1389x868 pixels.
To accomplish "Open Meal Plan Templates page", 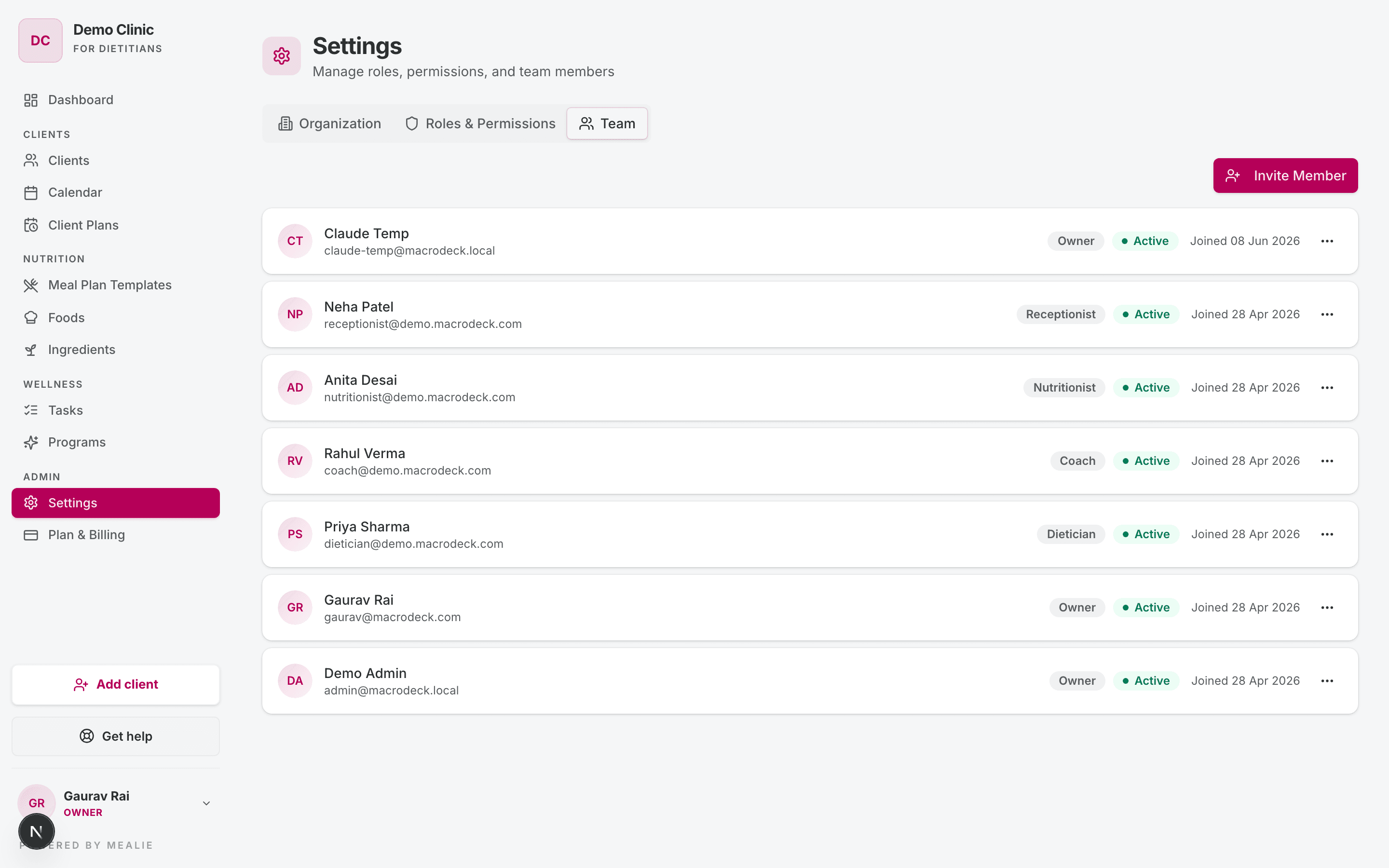I will pos(115,285).
